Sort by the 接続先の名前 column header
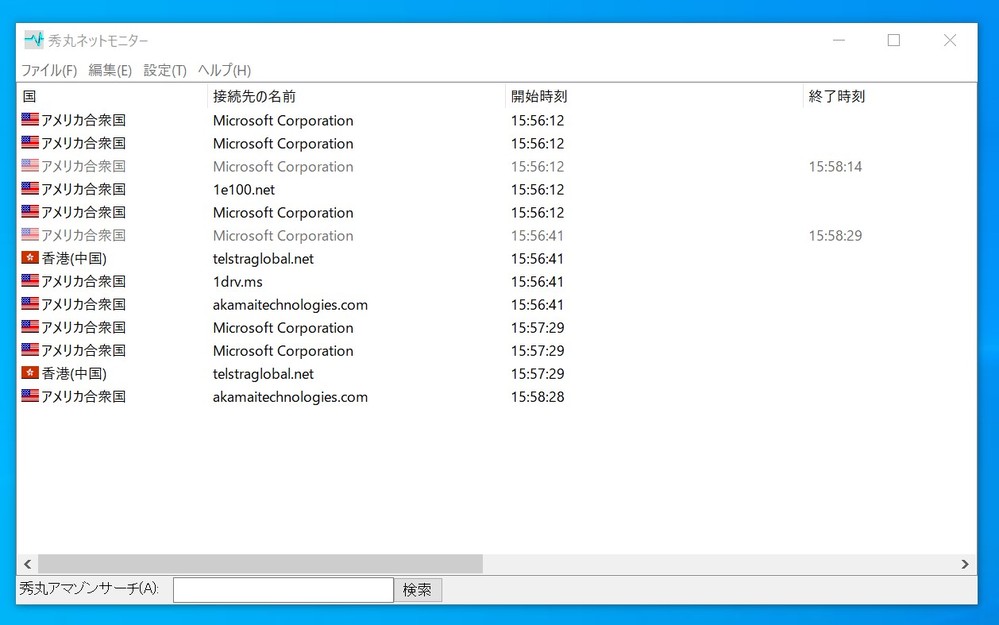This screenshot has width=999, height=625. [x=254, y=96]
